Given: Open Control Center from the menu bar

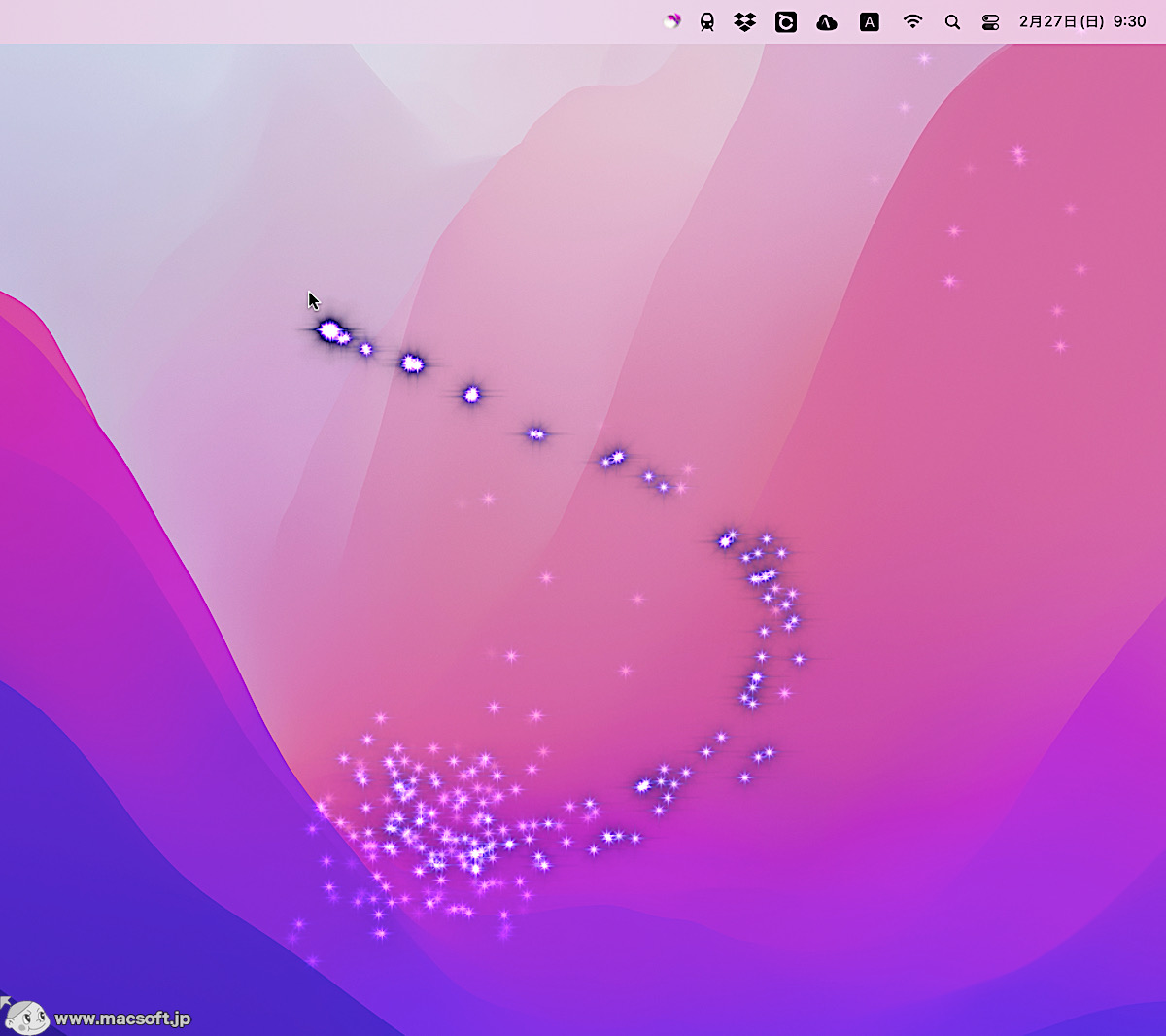Looking at the screenshot, I should tap(989, 21).
